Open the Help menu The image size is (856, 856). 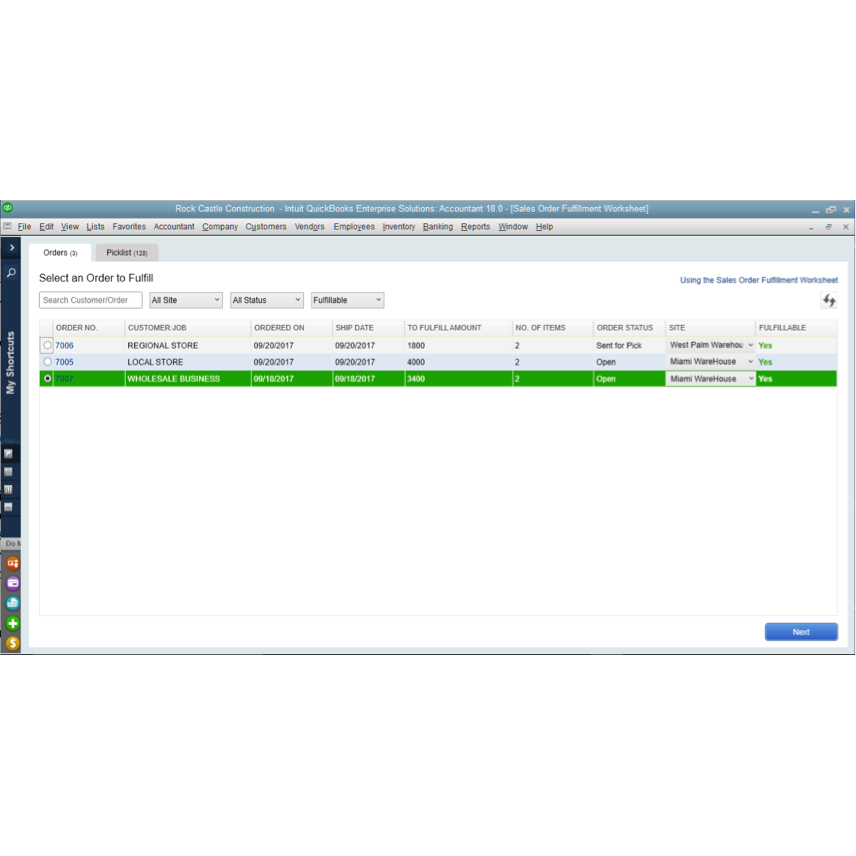coord(544,227)
